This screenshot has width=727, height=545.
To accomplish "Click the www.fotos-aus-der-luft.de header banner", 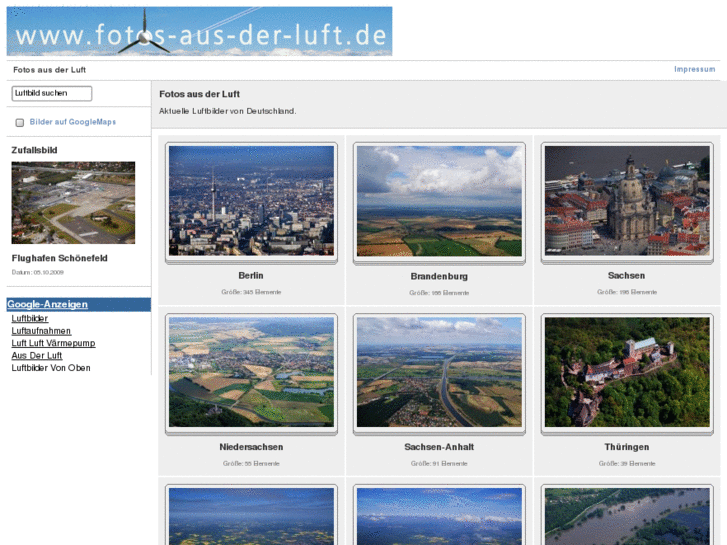I will pyautogui.click(x=199, y=31).
